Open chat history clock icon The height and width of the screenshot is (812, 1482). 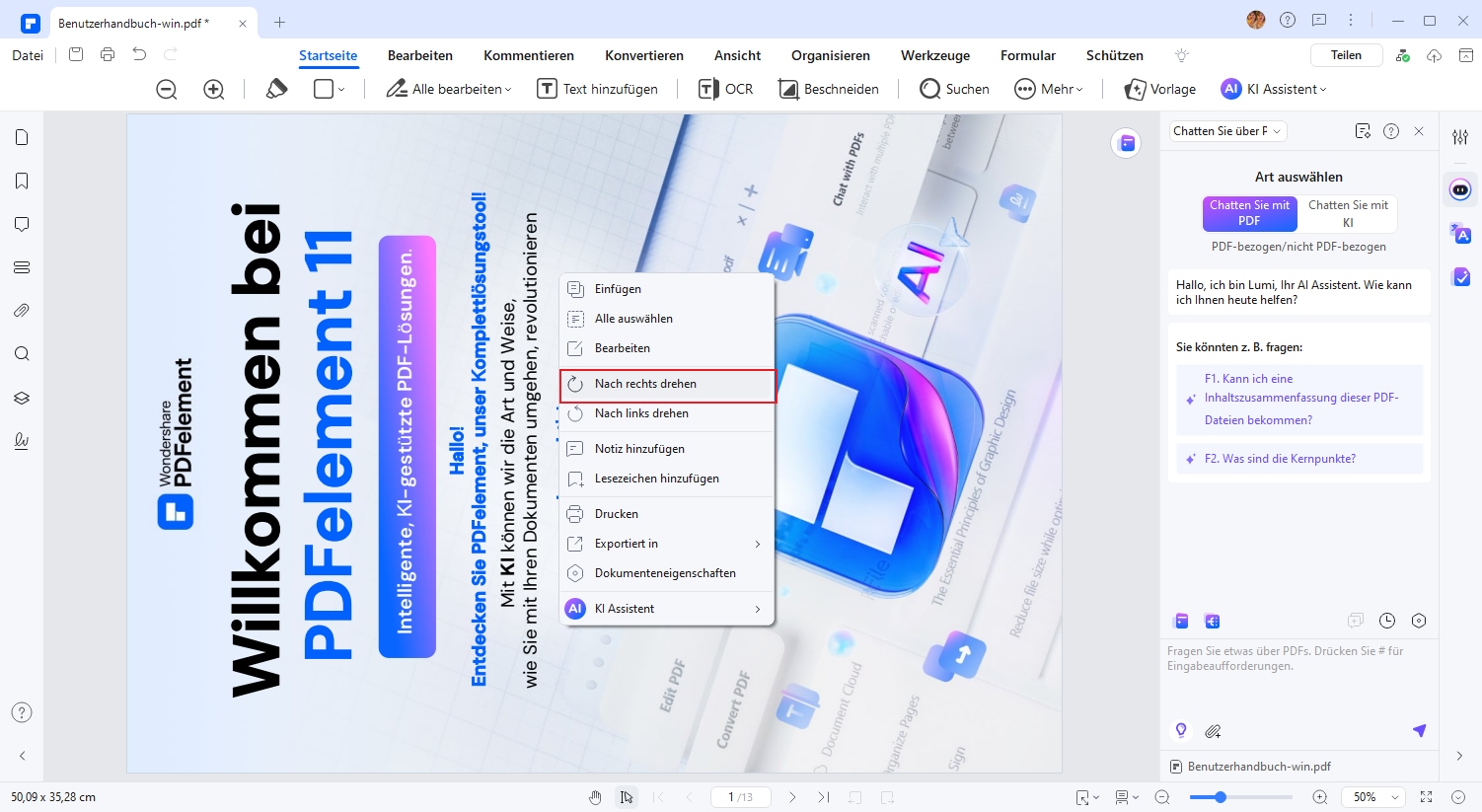pyautogui.click(x=1387, y=621)
